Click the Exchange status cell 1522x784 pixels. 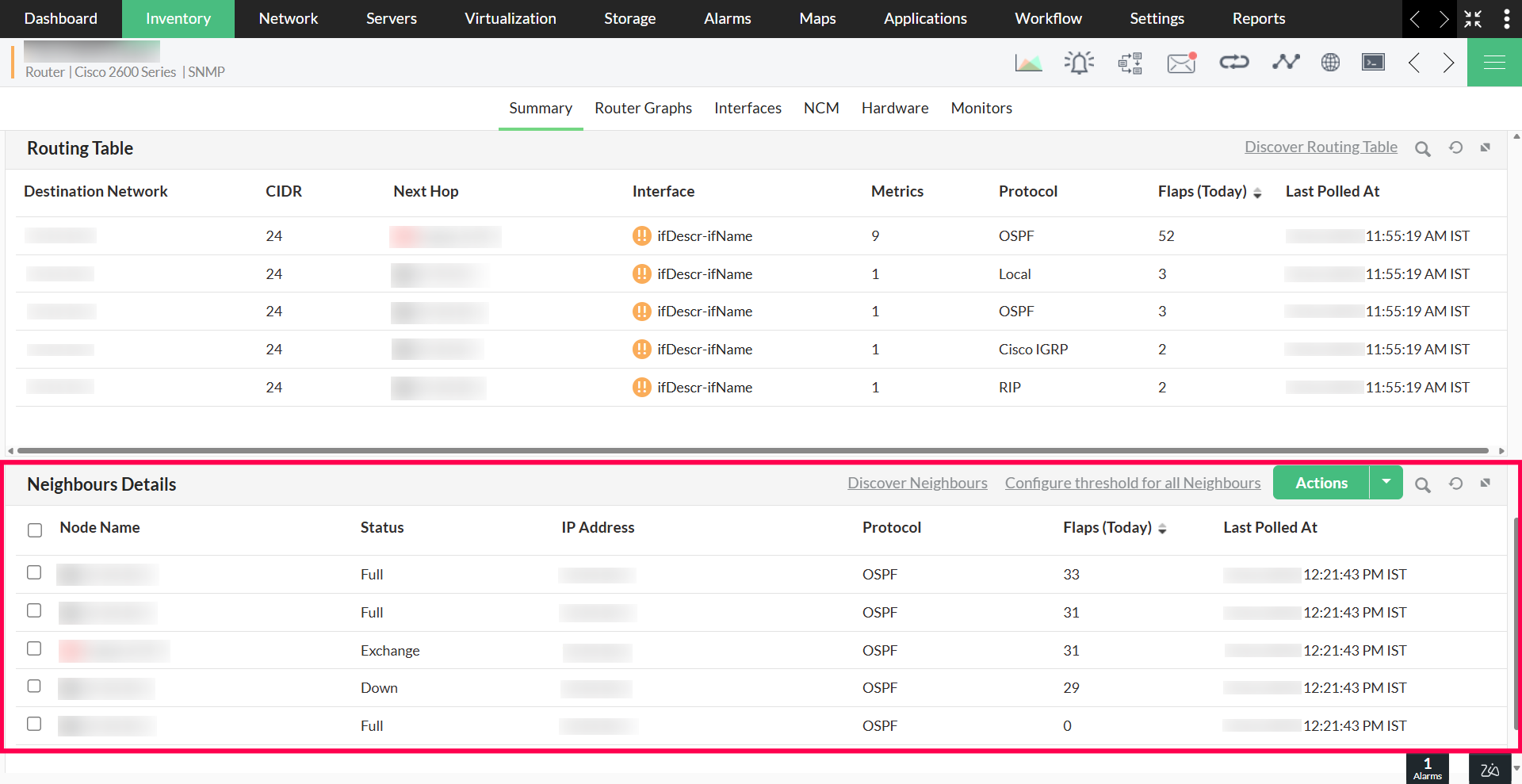(390, 650)
